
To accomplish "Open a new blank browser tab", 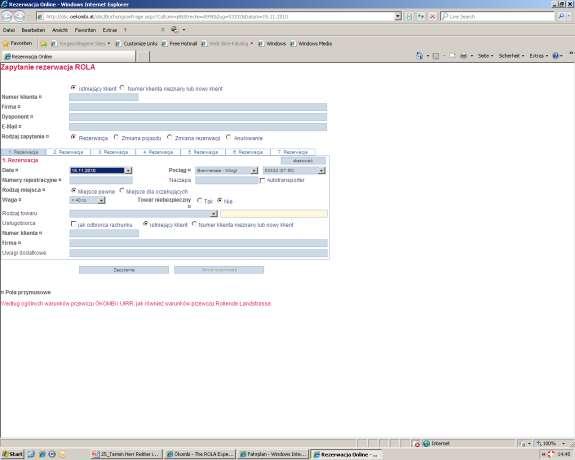I will click(143, 56).
